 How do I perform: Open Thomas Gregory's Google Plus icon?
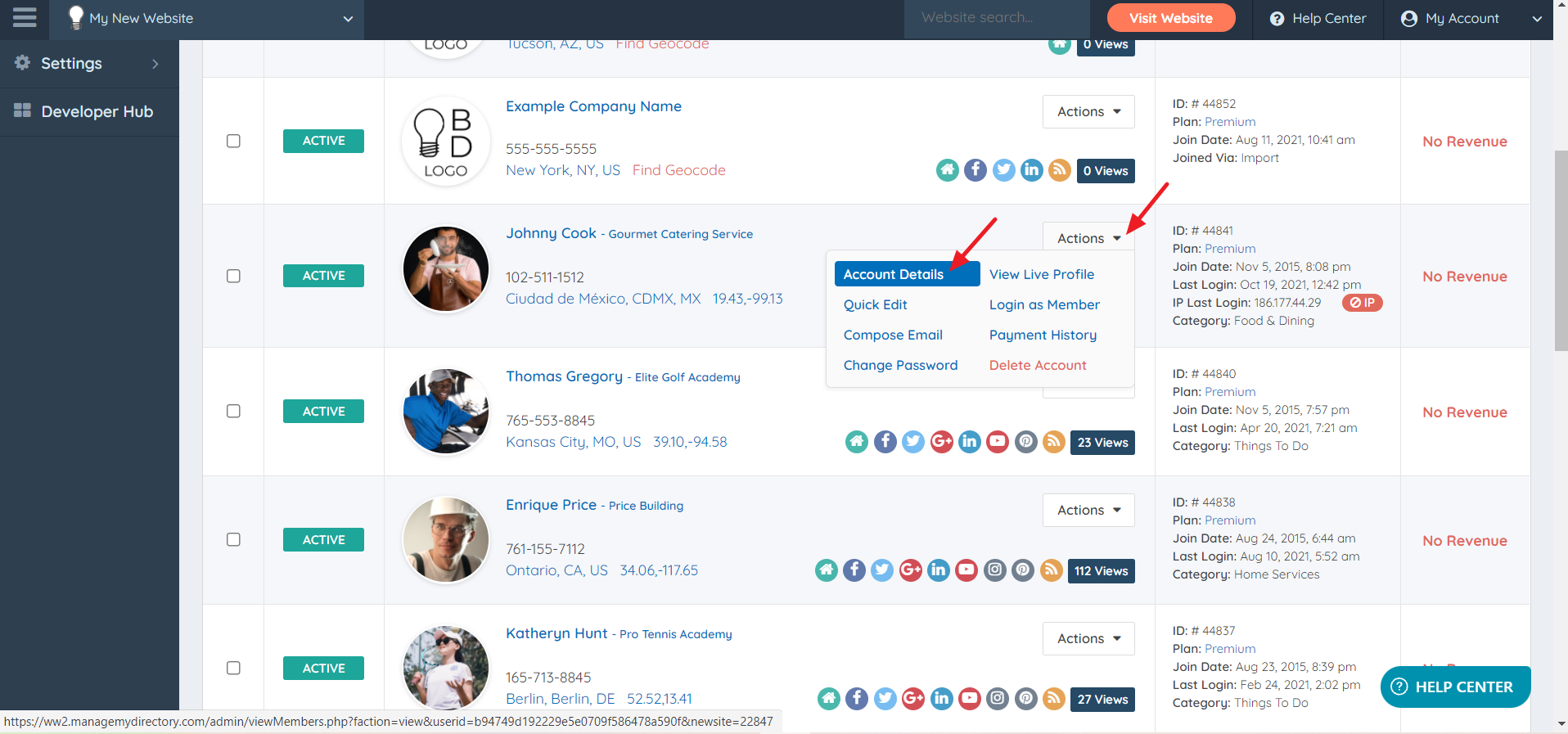click(x=942, y=442)
